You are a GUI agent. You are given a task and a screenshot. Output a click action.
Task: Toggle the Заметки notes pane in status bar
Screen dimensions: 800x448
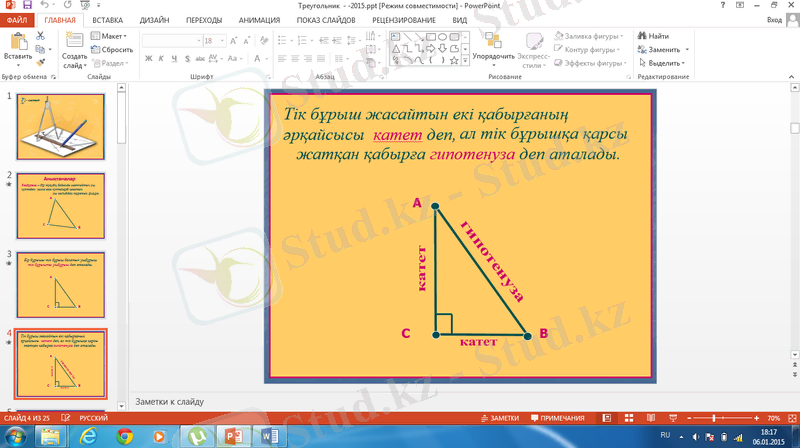(500, 417)
